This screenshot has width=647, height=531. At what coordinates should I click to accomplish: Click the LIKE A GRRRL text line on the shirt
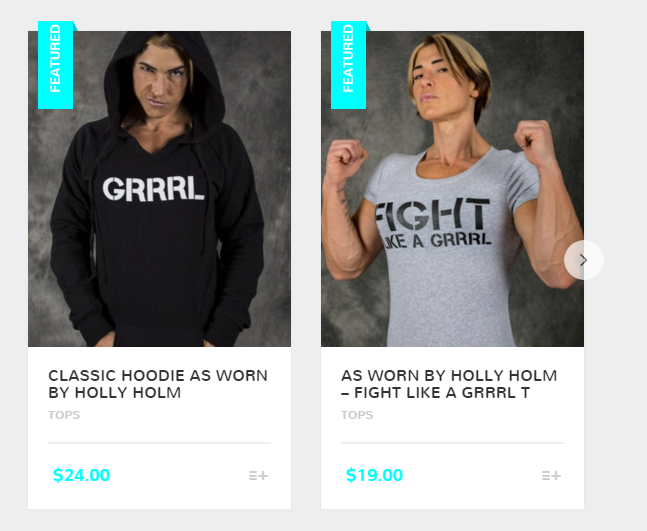[437, 241]
